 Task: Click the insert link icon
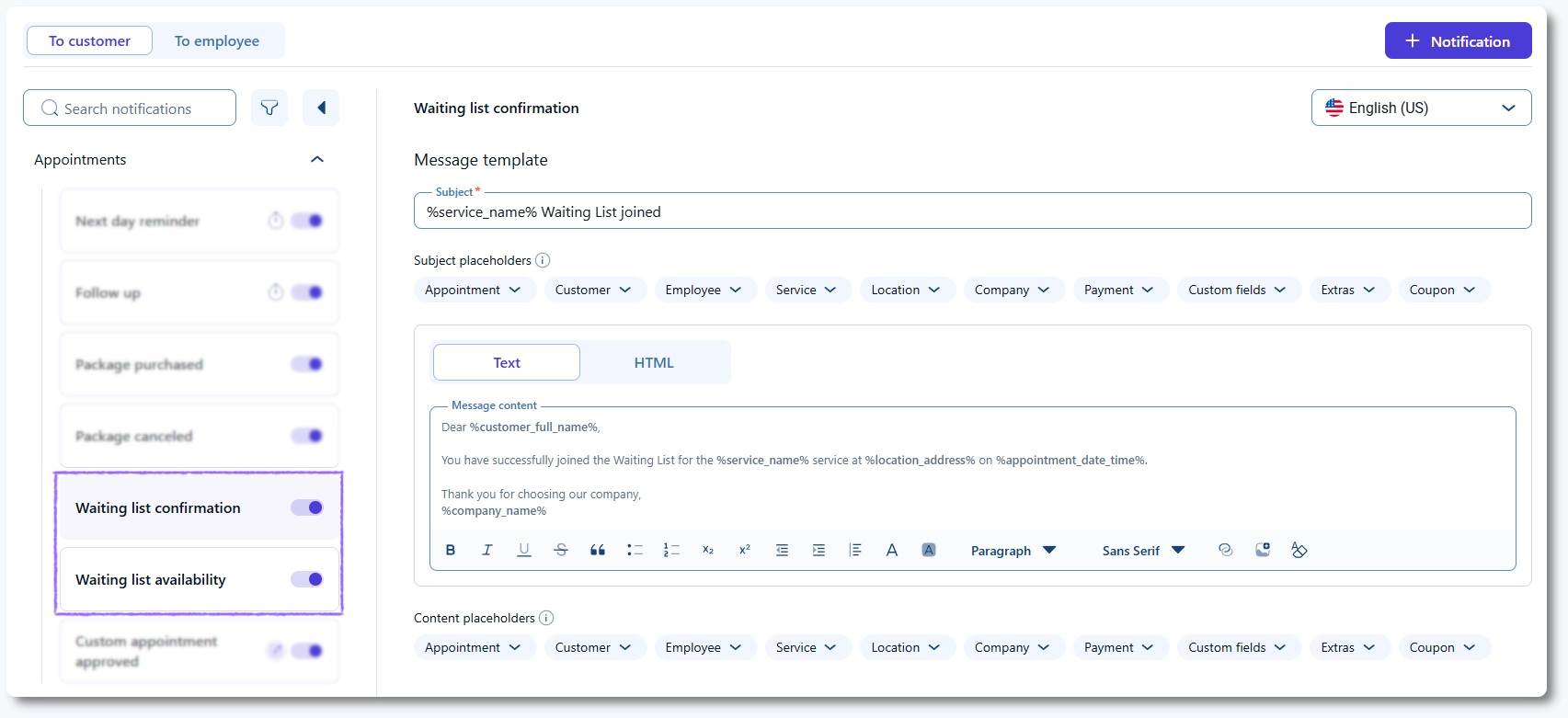tap(1225, 550)
